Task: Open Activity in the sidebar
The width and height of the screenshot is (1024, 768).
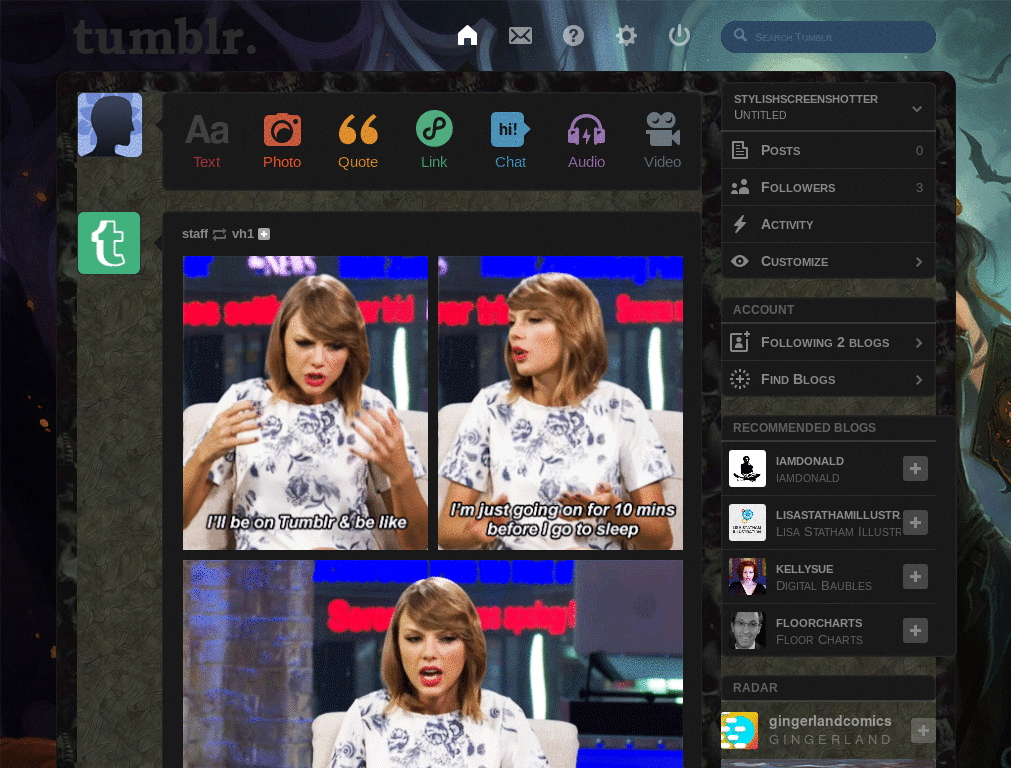Action: 828,225
